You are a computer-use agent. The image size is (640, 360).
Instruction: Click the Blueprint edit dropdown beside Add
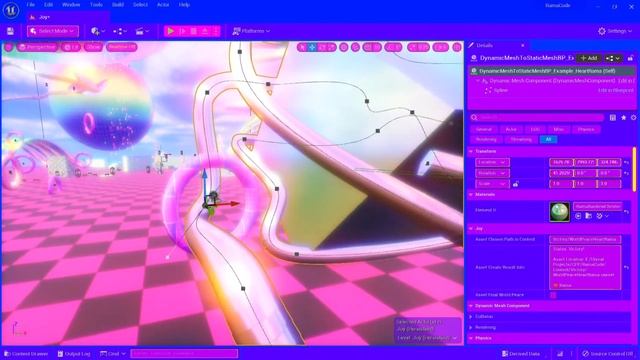613,58
